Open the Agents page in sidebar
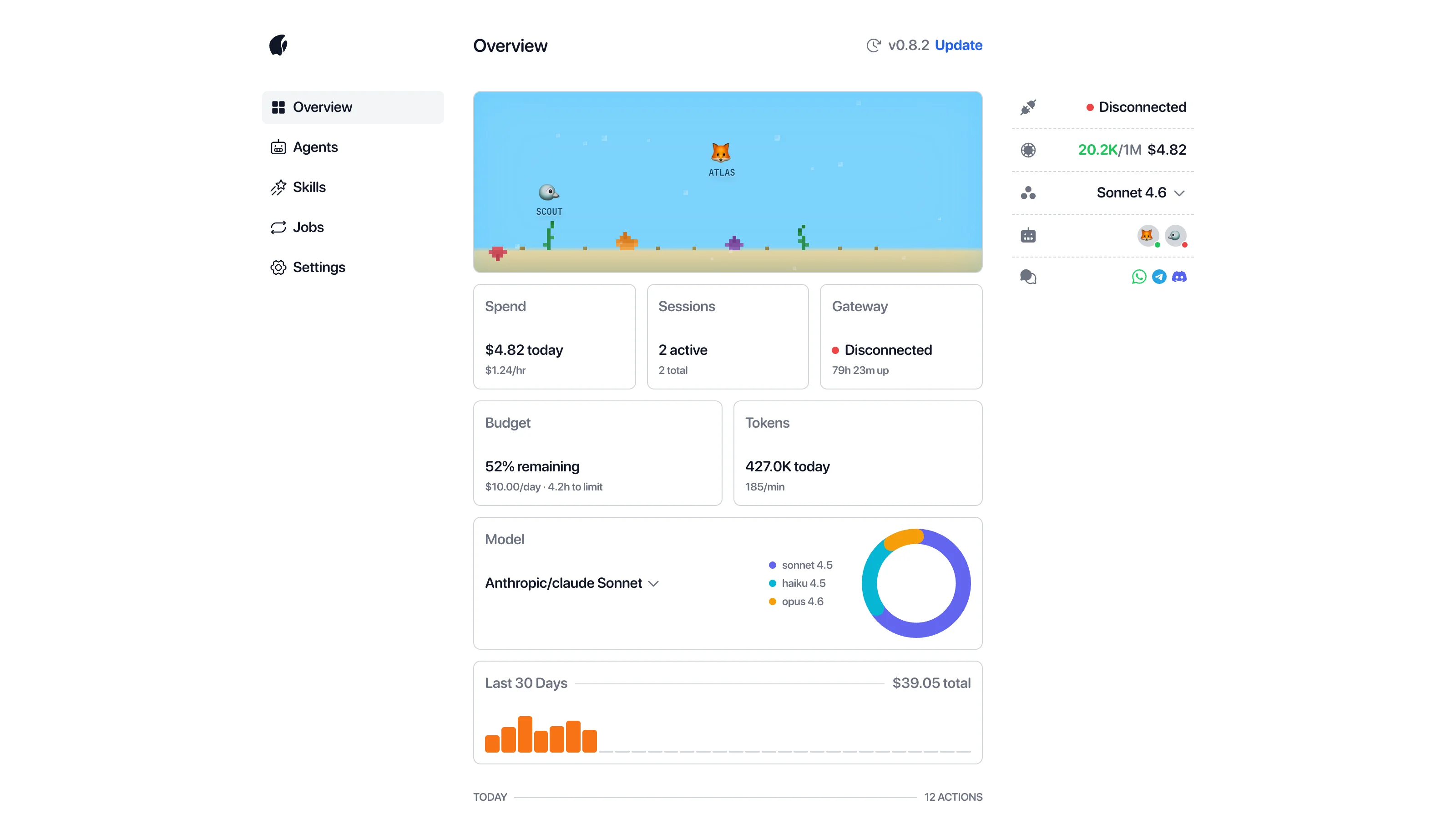 point(315,147)
